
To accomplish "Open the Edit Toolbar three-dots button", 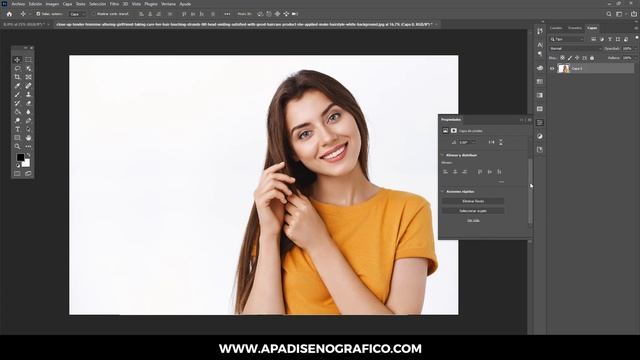I will (28, 147).
